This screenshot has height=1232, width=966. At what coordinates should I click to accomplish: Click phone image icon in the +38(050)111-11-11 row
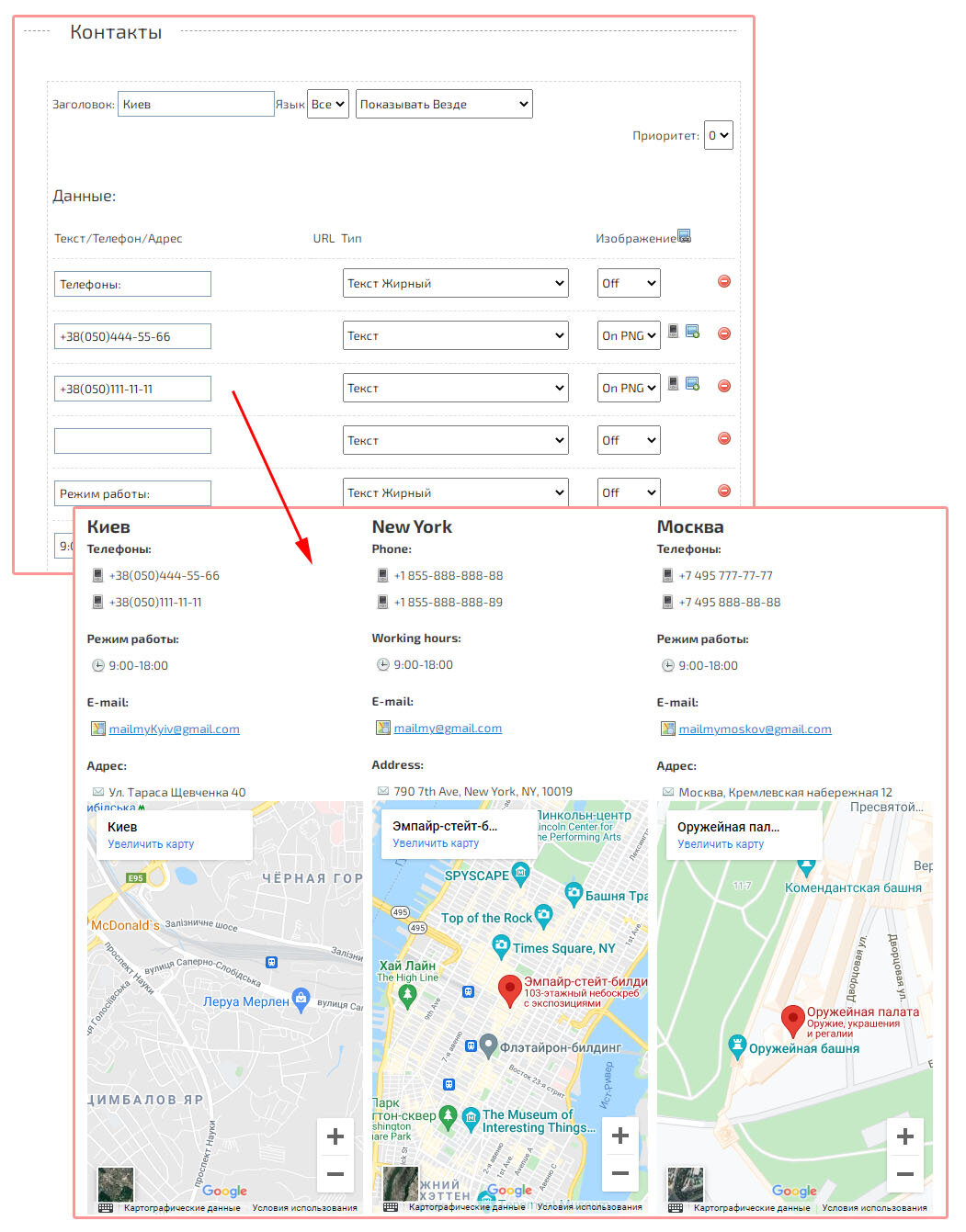pyautogui.click(x=674, y=383)
